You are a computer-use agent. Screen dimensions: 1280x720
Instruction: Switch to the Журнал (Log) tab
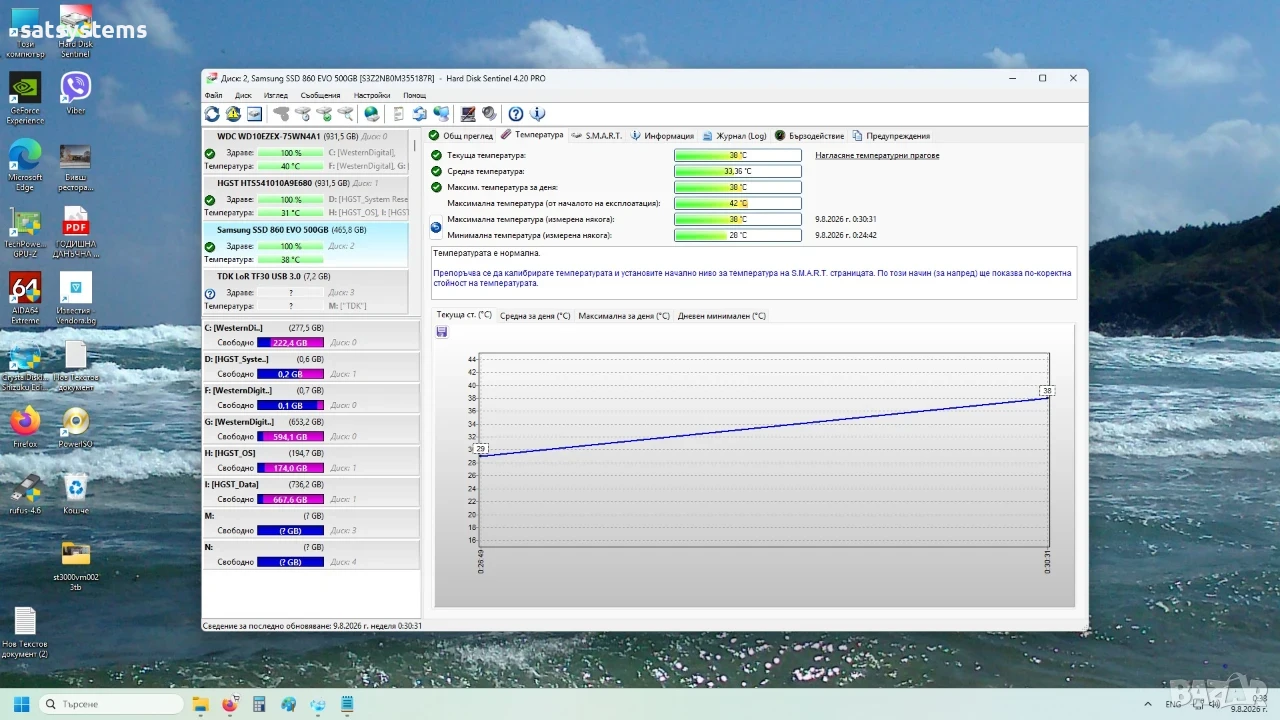pos(735,135)
